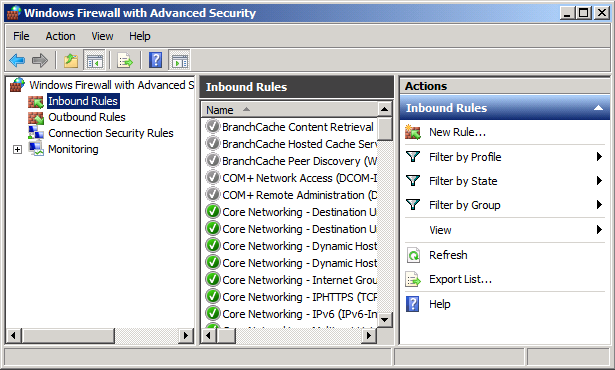Click the Connection Security Rules computer icon
Image resolution: width=615 pixels, height=370 pixels.
[x=36, y=133]
